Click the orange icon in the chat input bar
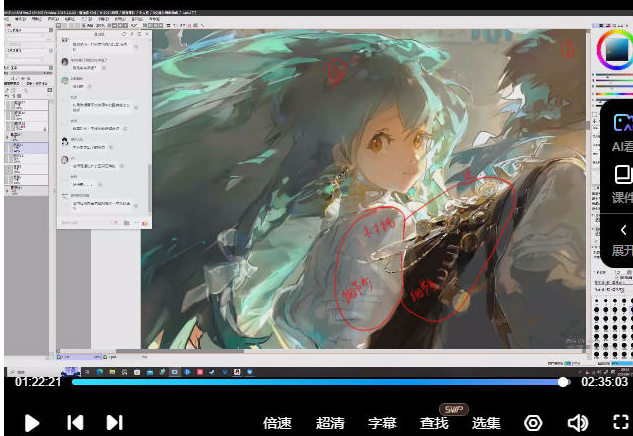The height and width of the screenshot is (436, 633). (145, 223)
